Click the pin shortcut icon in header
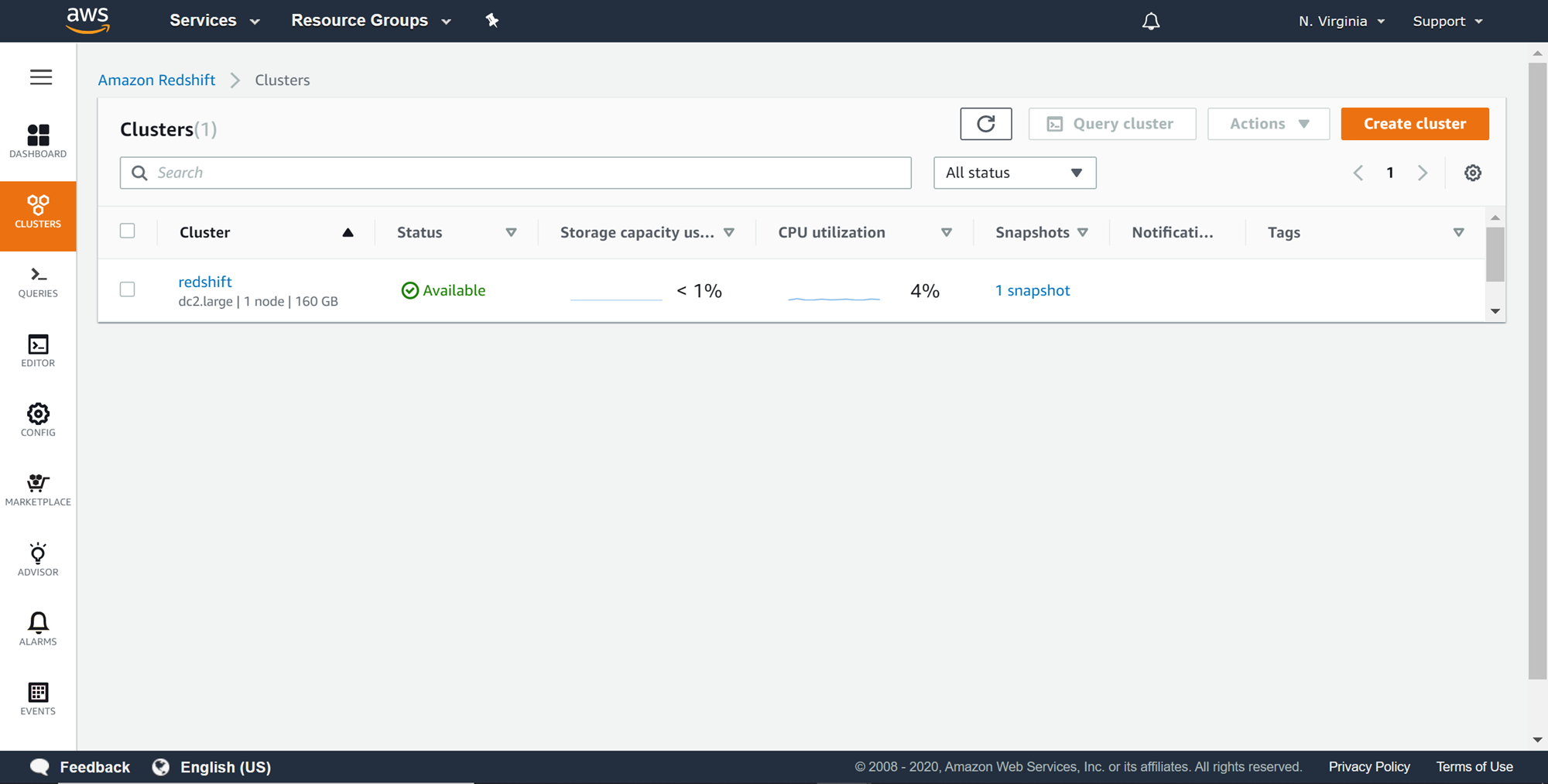This screenshot has height=784, width=1548. [x=492, y=20]
